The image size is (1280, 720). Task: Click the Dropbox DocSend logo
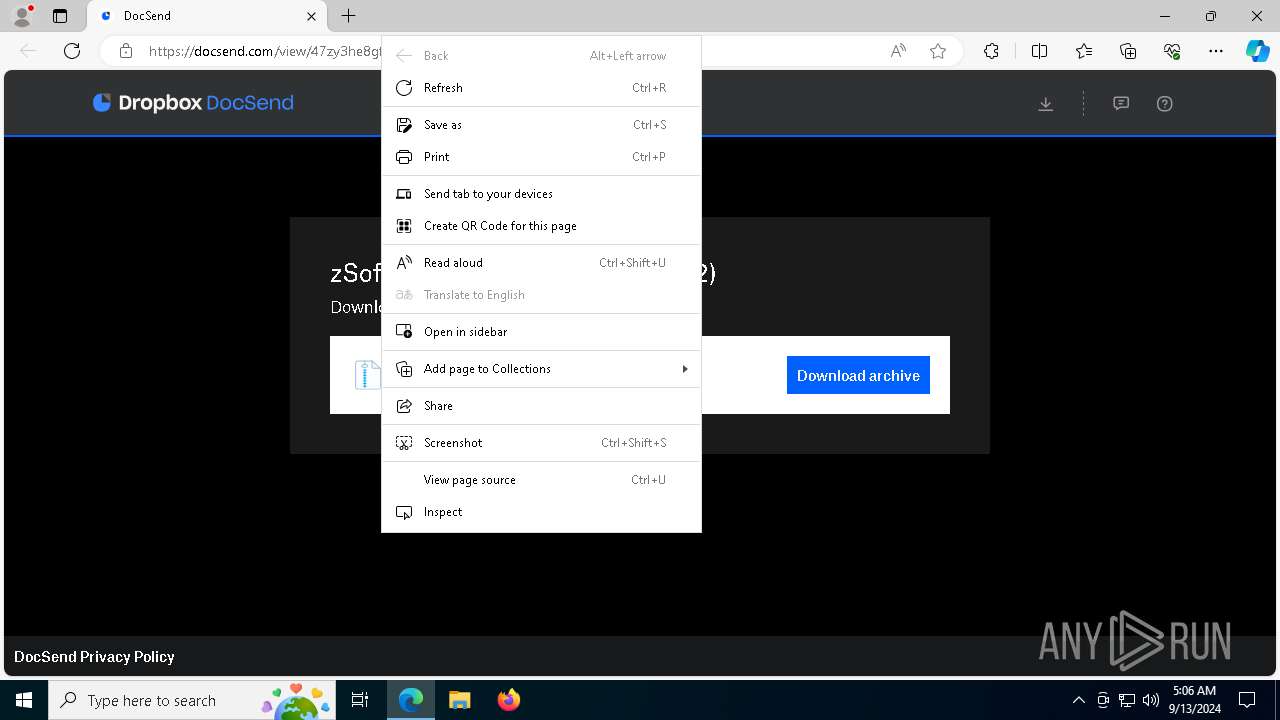tap(193, 103)
